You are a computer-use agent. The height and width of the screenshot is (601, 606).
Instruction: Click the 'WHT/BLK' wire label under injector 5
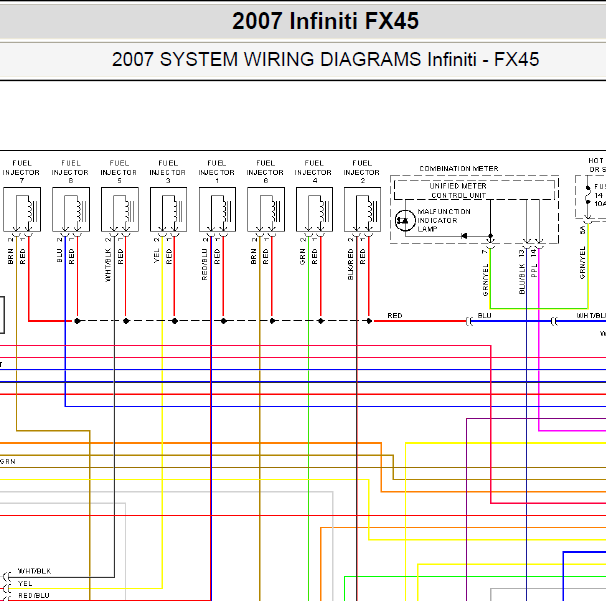108,265
